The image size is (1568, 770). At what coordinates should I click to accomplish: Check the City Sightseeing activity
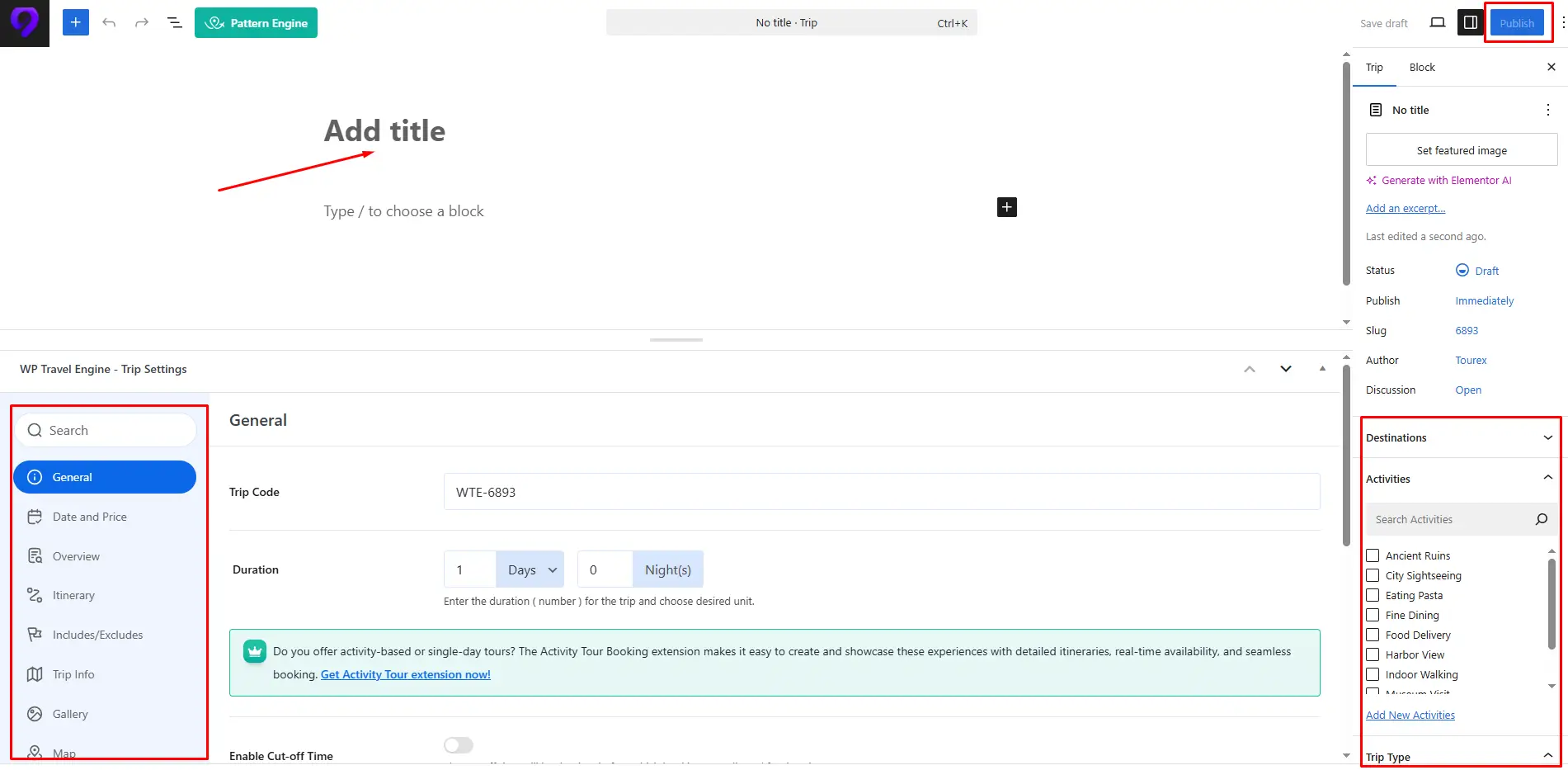1373,575
